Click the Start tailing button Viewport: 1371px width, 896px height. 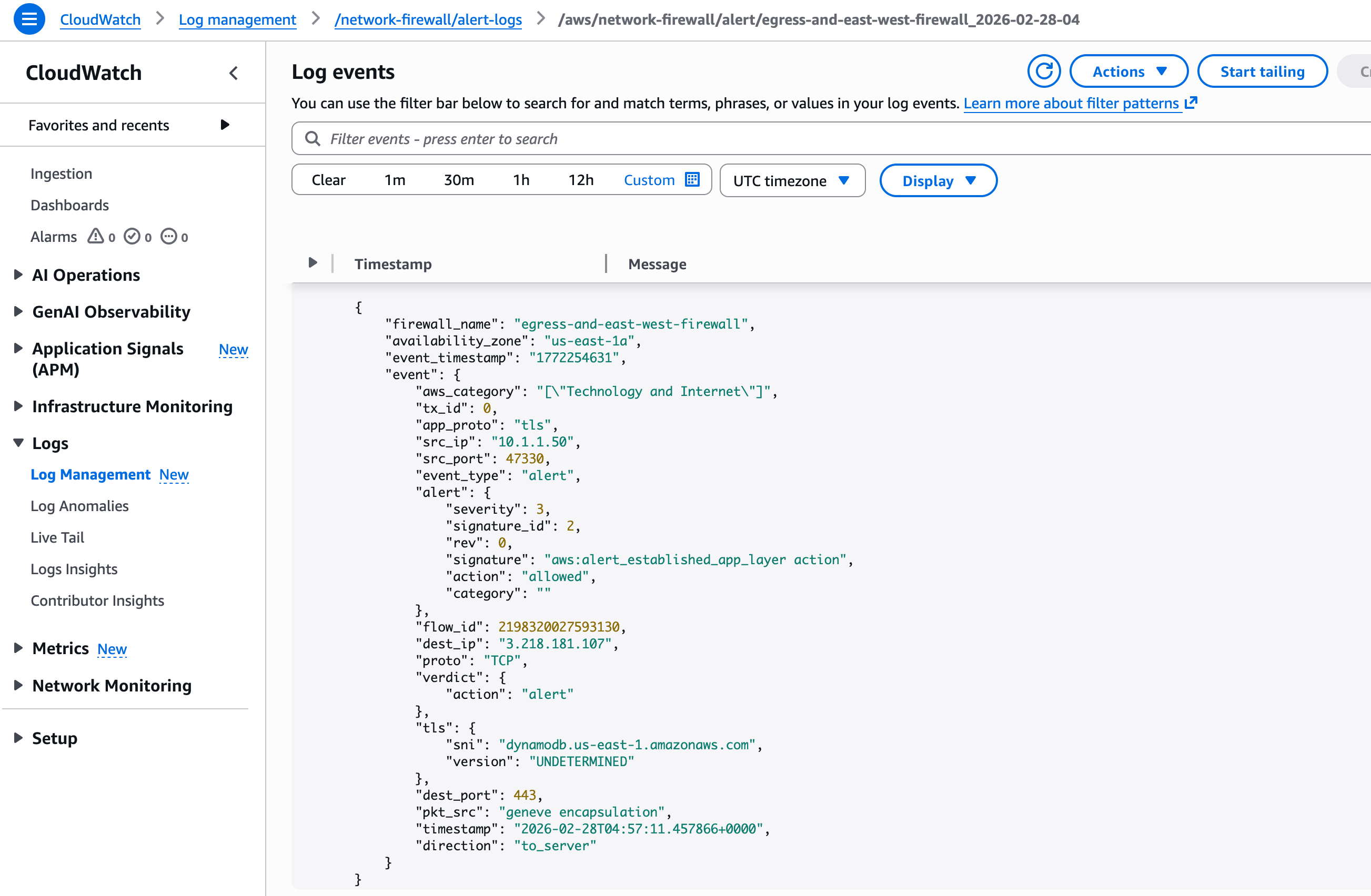(1262, 72)
